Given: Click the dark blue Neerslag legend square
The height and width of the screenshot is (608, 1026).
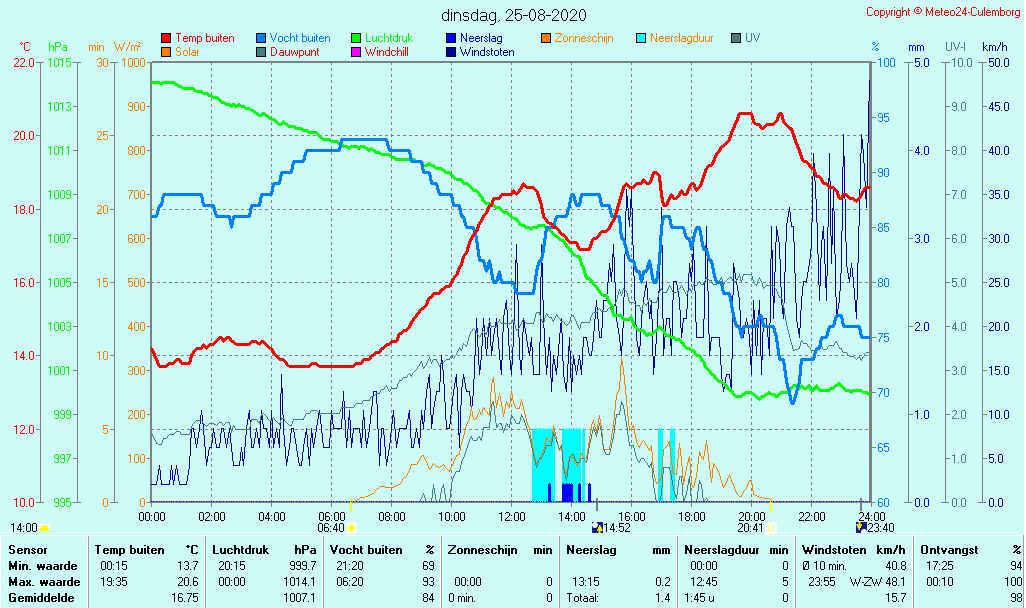Looking at the screenshot, I should (x=451, y=38).
